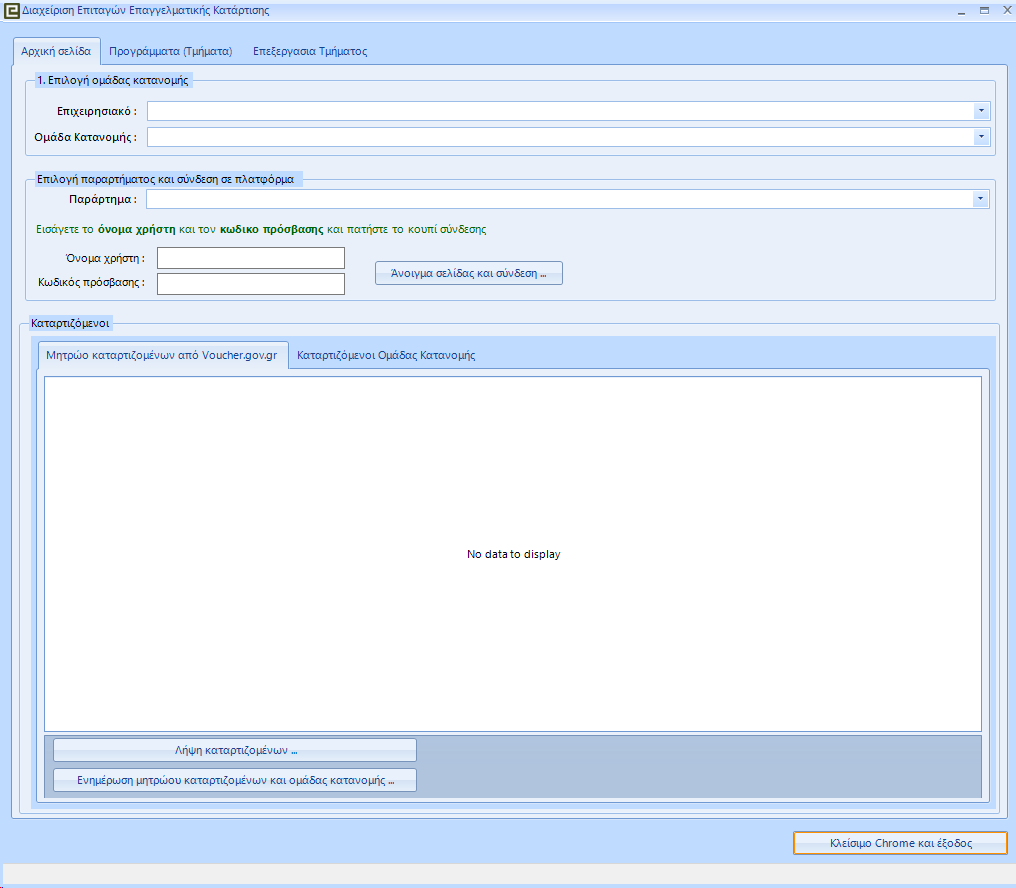The width and height of the screenshot is (1016, 888).
Task: Close the window with the X button
Action: [x=1004, y=10]
